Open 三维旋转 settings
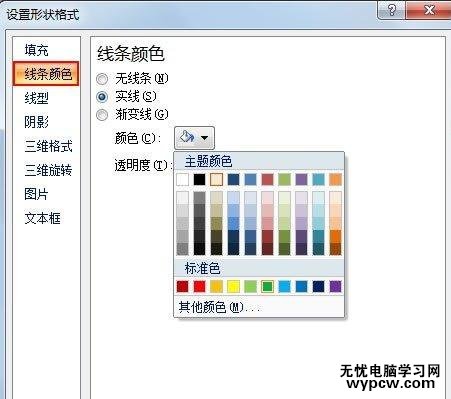 click(x=48, y=170)
